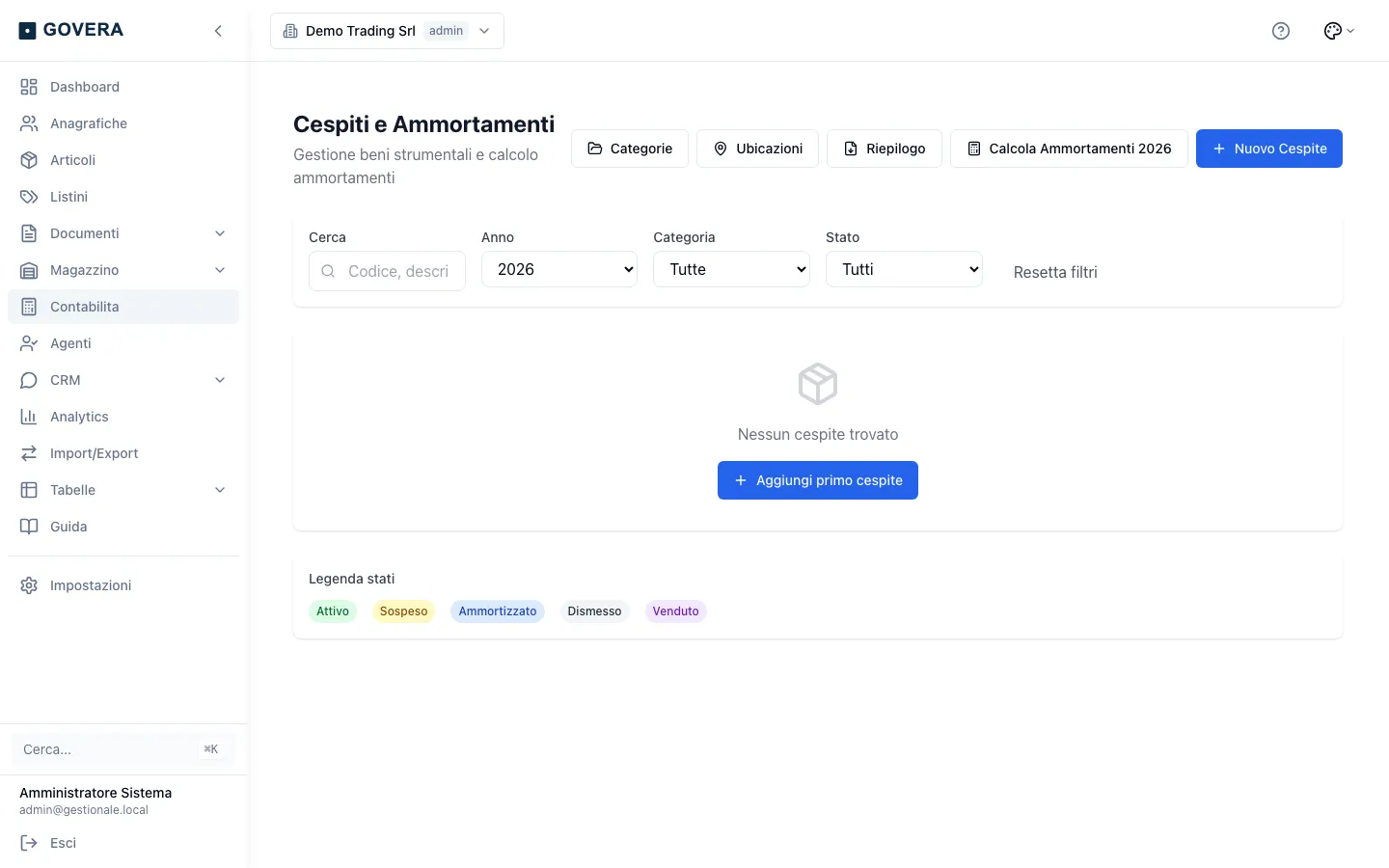Click the Import/Export arrows icon
1389x868 pixels.
29,453
